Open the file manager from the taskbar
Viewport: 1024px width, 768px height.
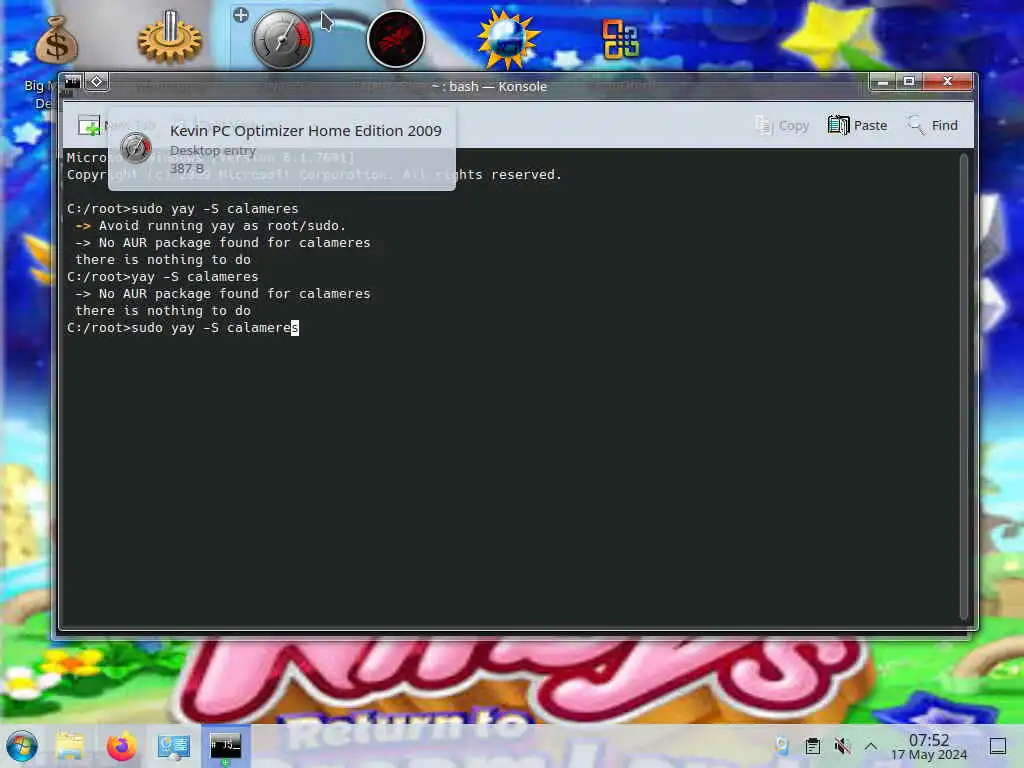coord(70,746)
